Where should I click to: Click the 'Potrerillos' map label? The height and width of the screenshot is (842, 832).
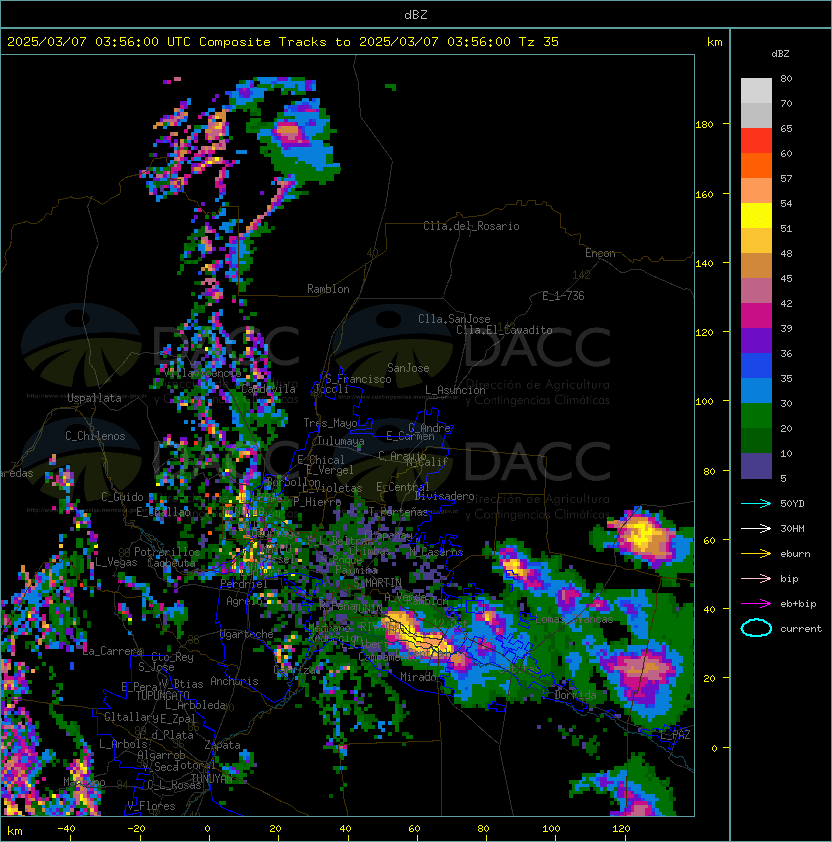[167, 552]
